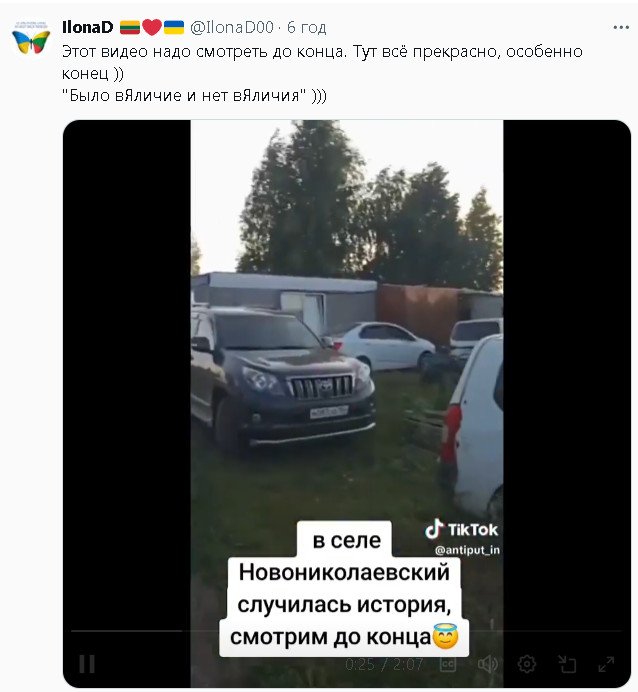Click the @antiput_in watermark text
The width and height of the screenshot is (638, 692).
pos(467,550)
